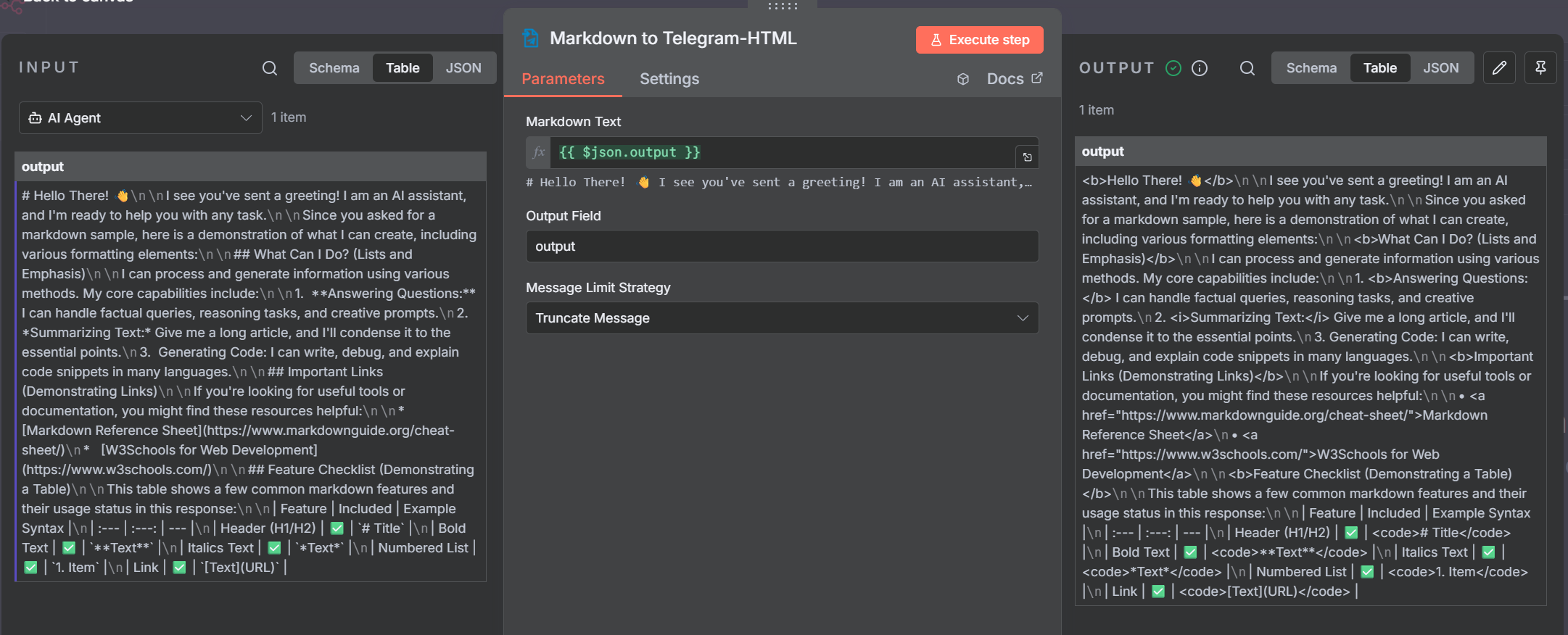Image resolution: width=1568 pixels, height=635 pixels.
Task: Click the output table 'output' column header
Action: 1310,152
